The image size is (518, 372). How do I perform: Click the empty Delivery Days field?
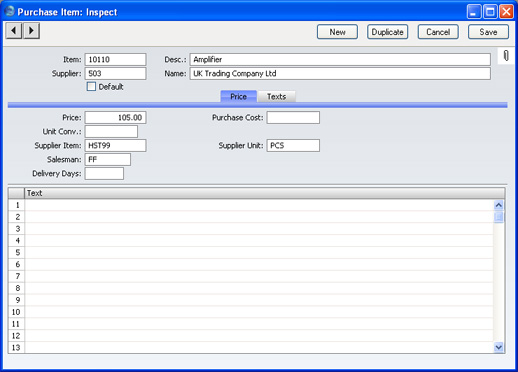[x=104, y=174]
